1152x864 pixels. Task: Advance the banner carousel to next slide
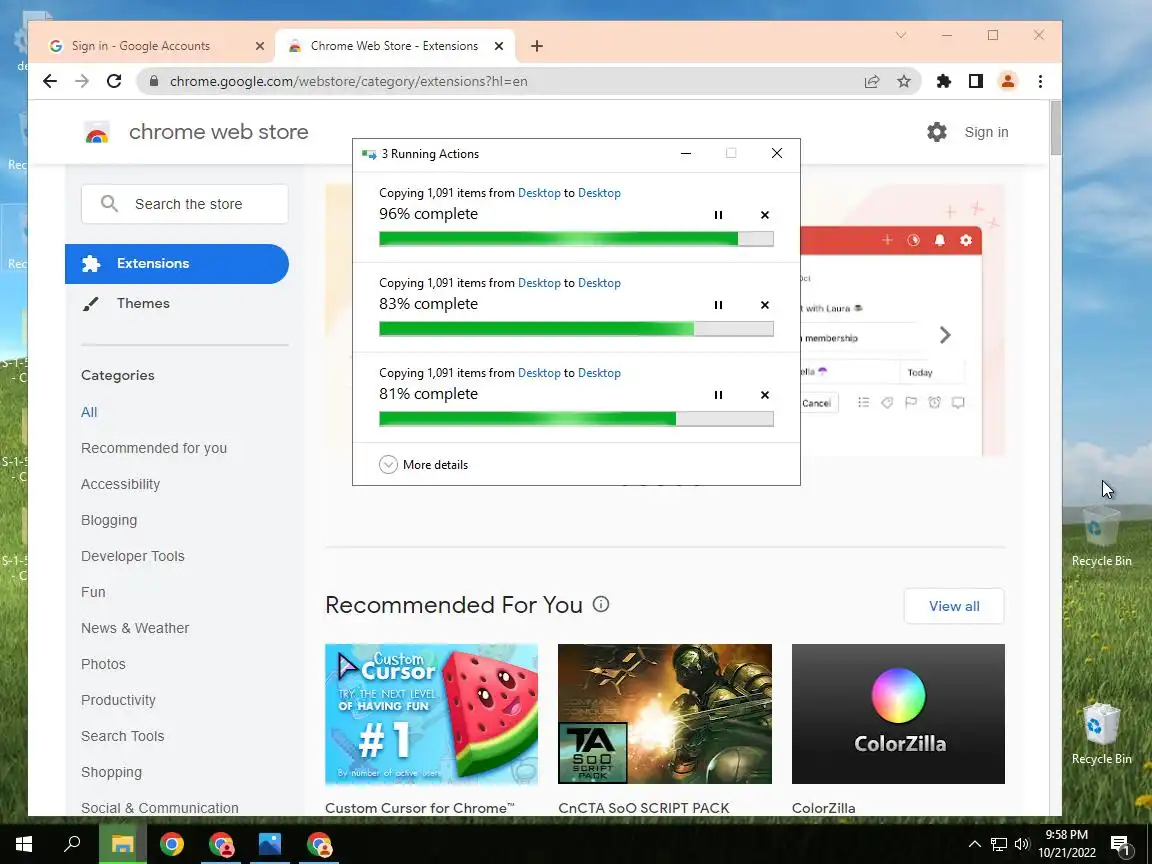[945, 335]
